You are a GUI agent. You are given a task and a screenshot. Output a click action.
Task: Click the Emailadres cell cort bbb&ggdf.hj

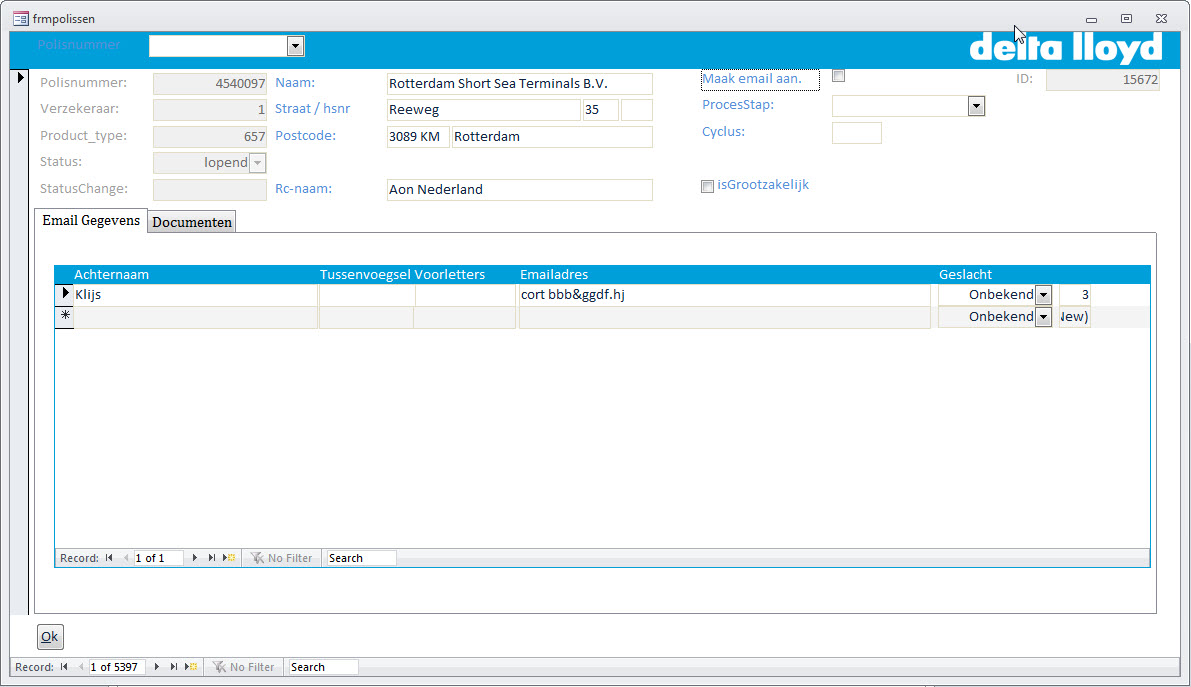[x=725, y=295]
